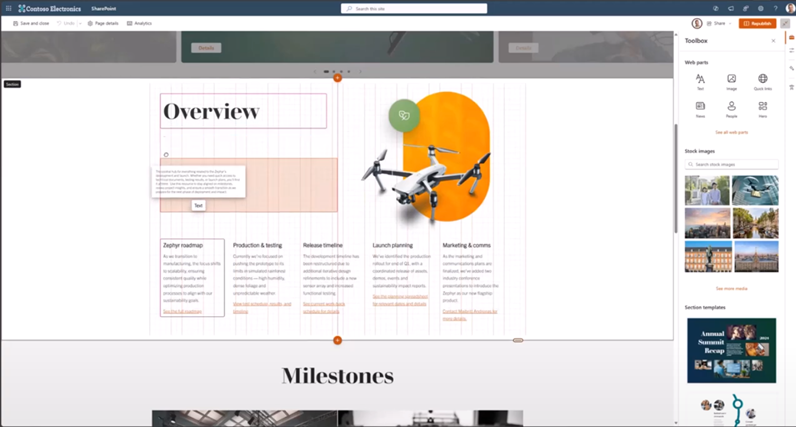The height and width of the screenshot is (427, 796).
Task: Select the stock image of a palace and plaza
Action: [x=756, y=256]
